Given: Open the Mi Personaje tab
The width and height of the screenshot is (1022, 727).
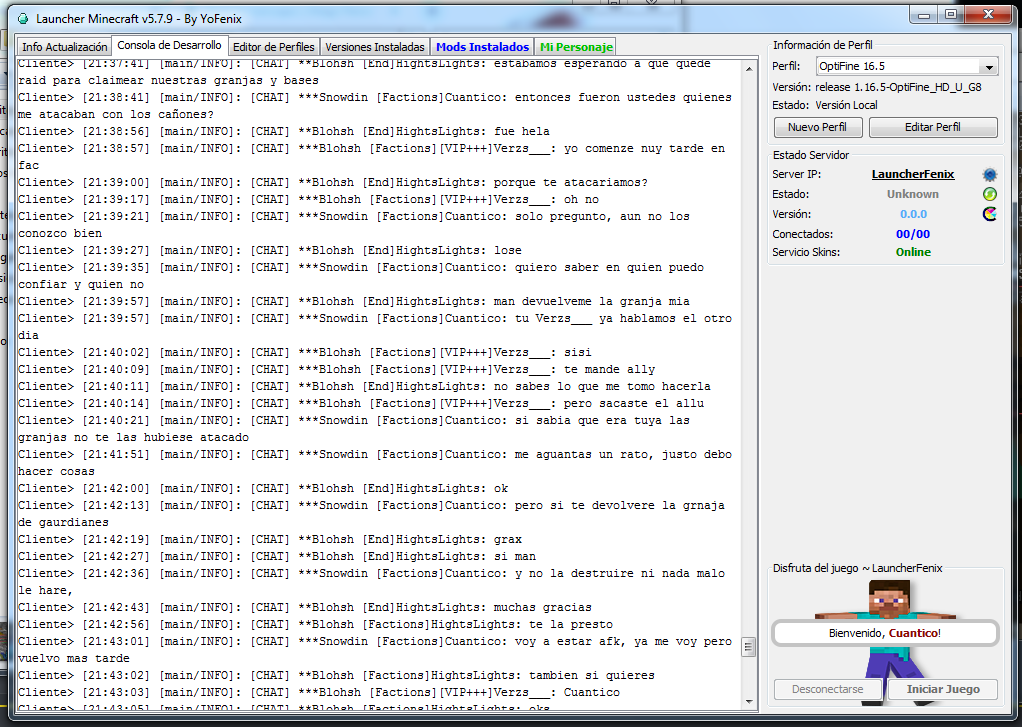Looking at the screenshot, I should (x=576, y=47).
